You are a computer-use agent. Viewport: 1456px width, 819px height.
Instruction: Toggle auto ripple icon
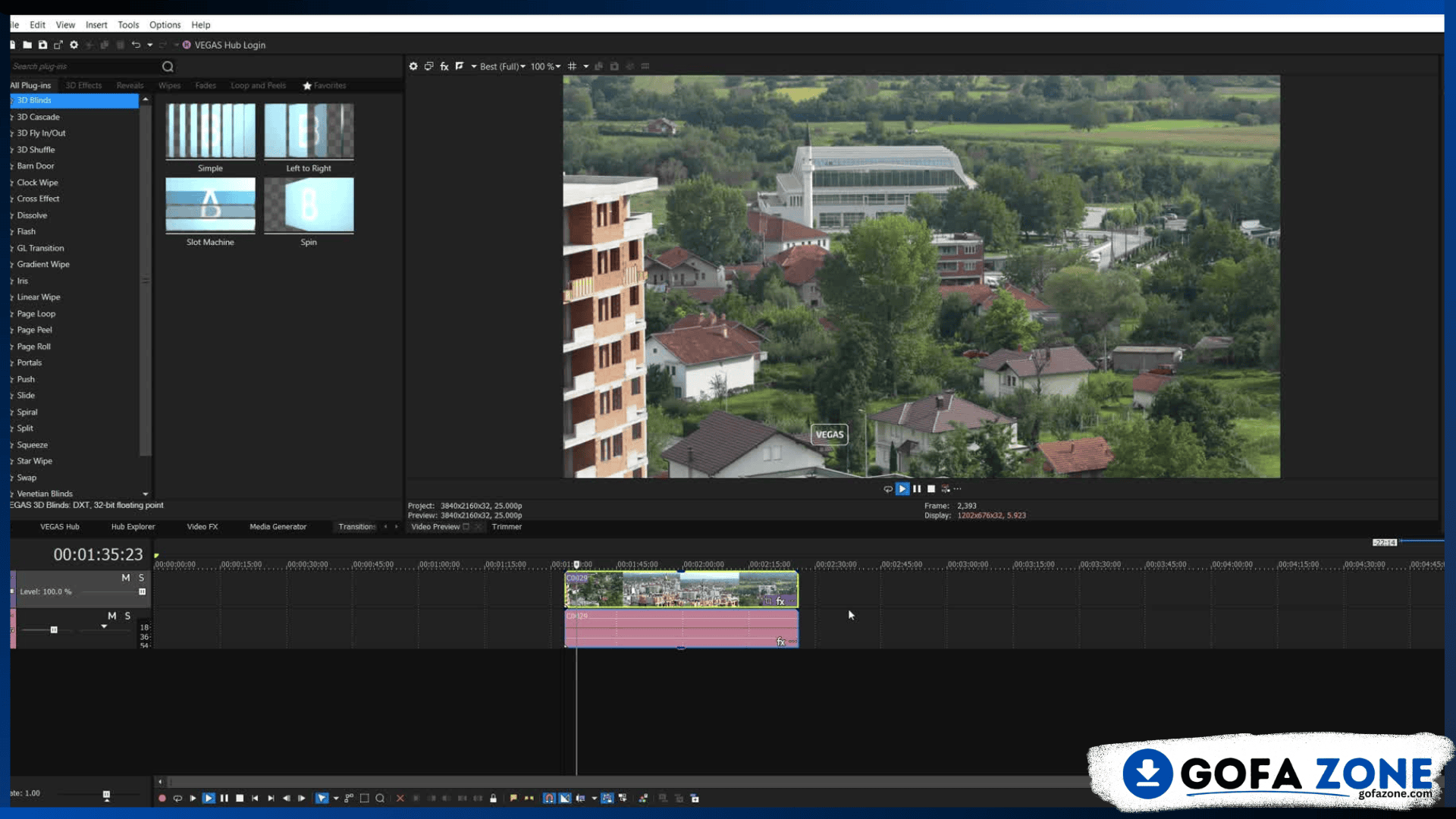[x=580, y=799]
